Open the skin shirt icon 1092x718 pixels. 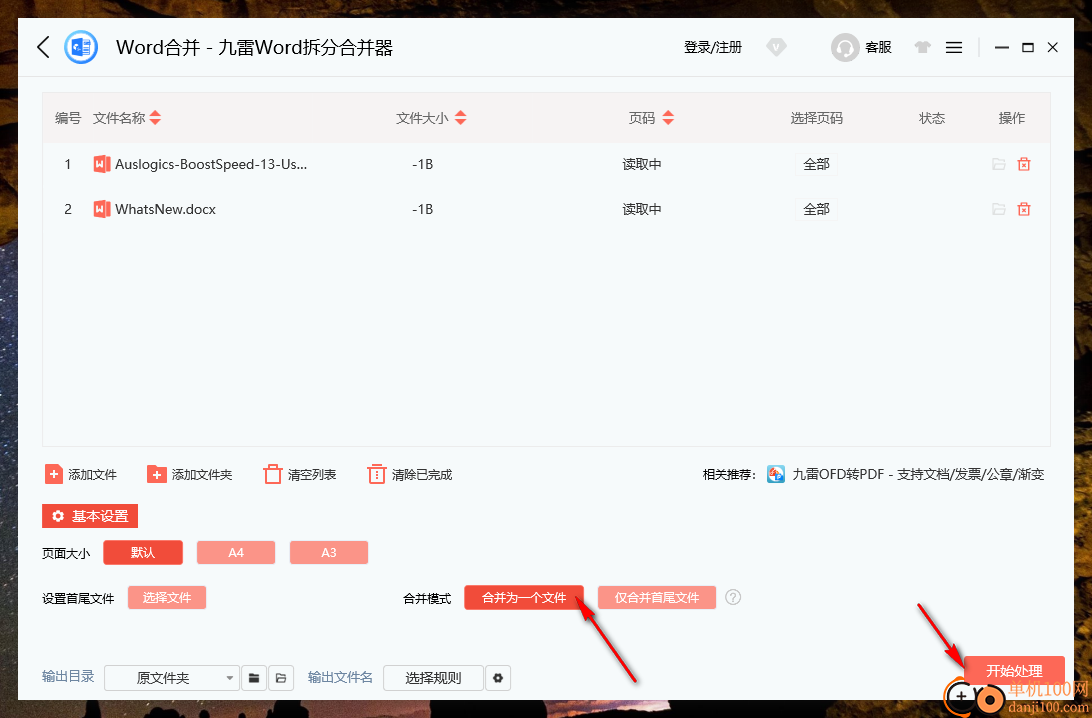[x=923, y=47]
